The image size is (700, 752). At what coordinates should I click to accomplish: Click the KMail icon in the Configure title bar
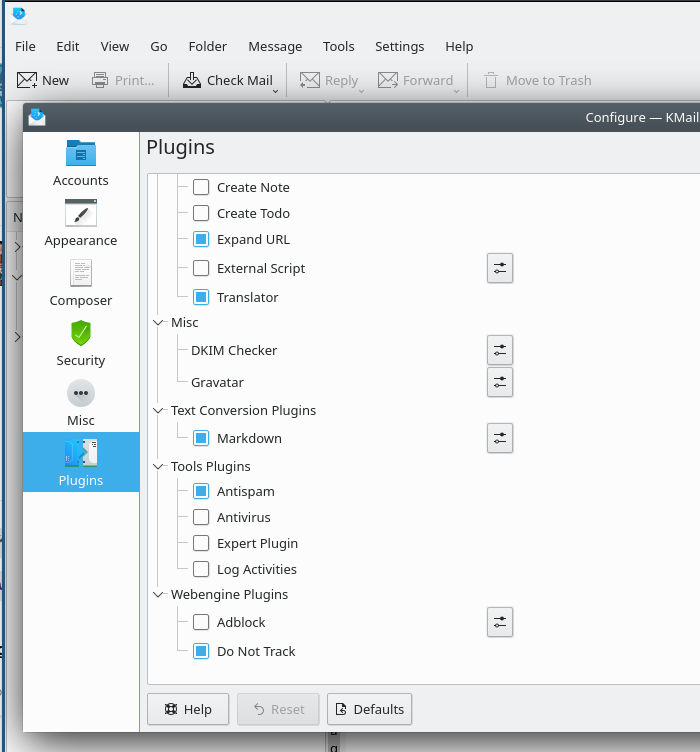[x=37, y=117]
